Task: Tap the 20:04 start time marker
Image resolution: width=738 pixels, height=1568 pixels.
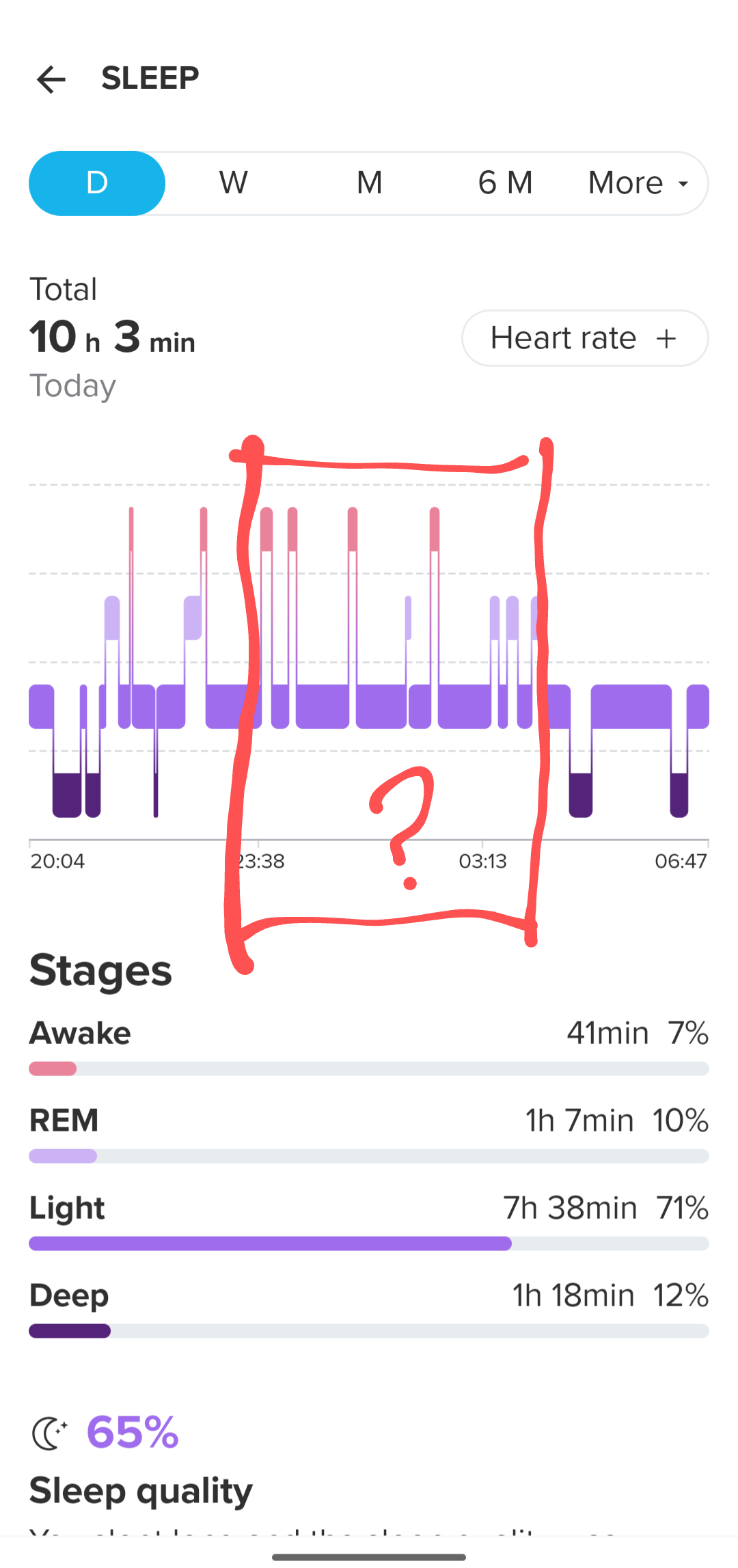Action: (x=57, y=861)
